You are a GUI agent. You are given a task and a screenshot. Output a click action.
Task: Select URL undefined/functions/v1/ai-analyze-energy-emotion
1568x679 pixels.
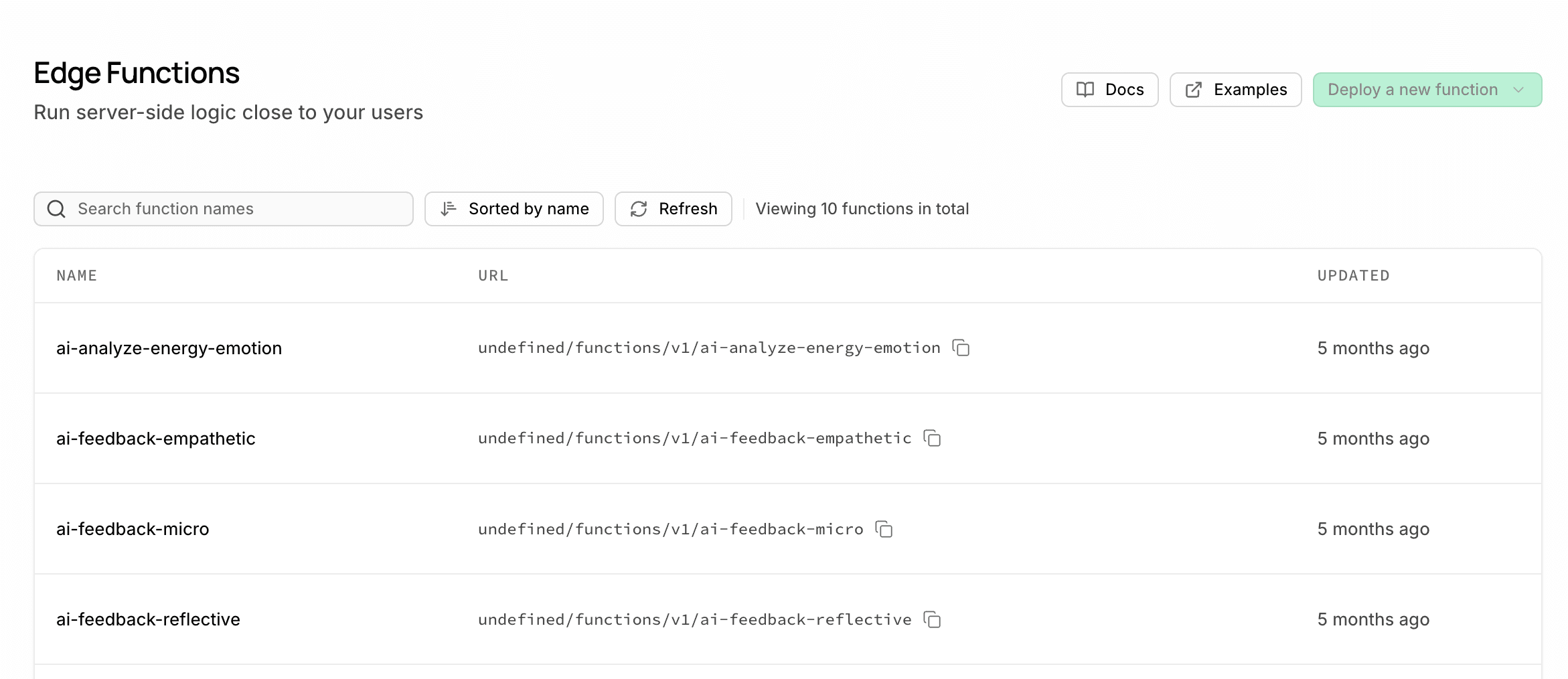point(709,348)
